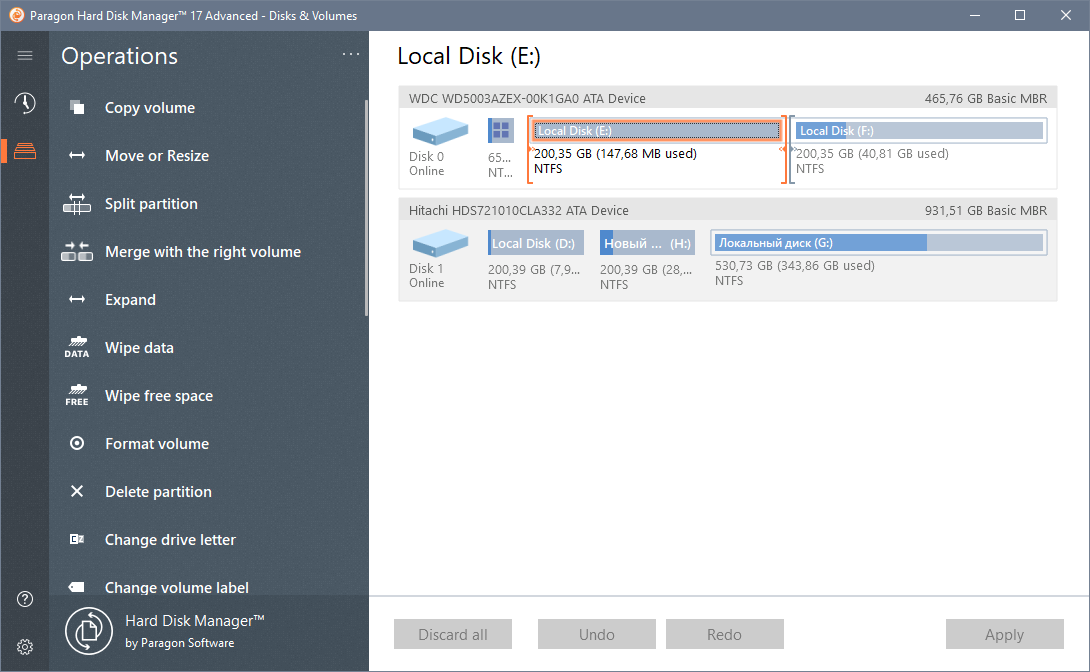The image size is (1090, 672).
Task: Click 200,35 GB (147,68 MB used) text
Action: point(615,154)
